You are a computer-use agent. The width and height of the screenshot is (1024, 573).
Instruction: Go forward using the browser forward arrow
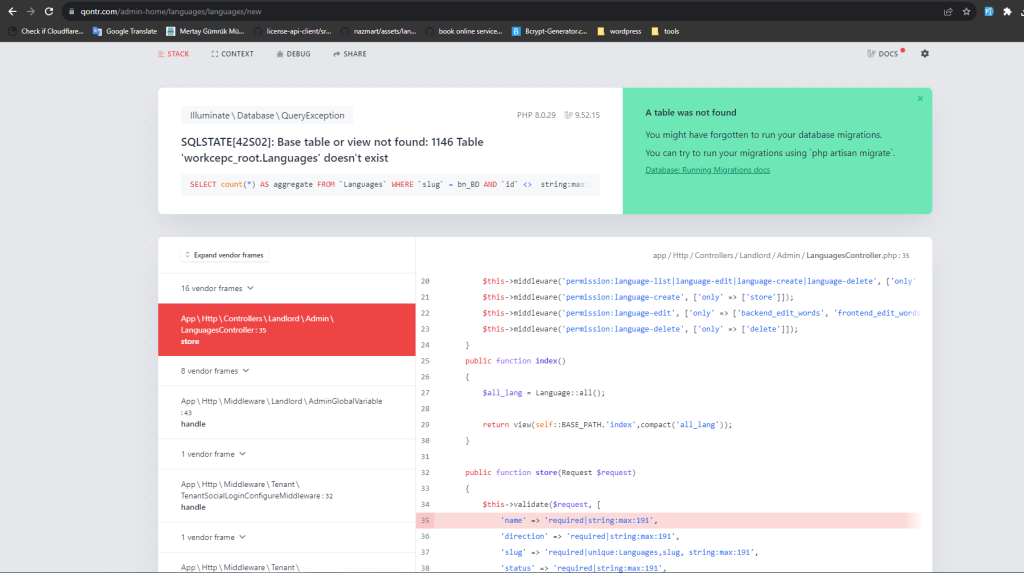[x=30, y=11]
